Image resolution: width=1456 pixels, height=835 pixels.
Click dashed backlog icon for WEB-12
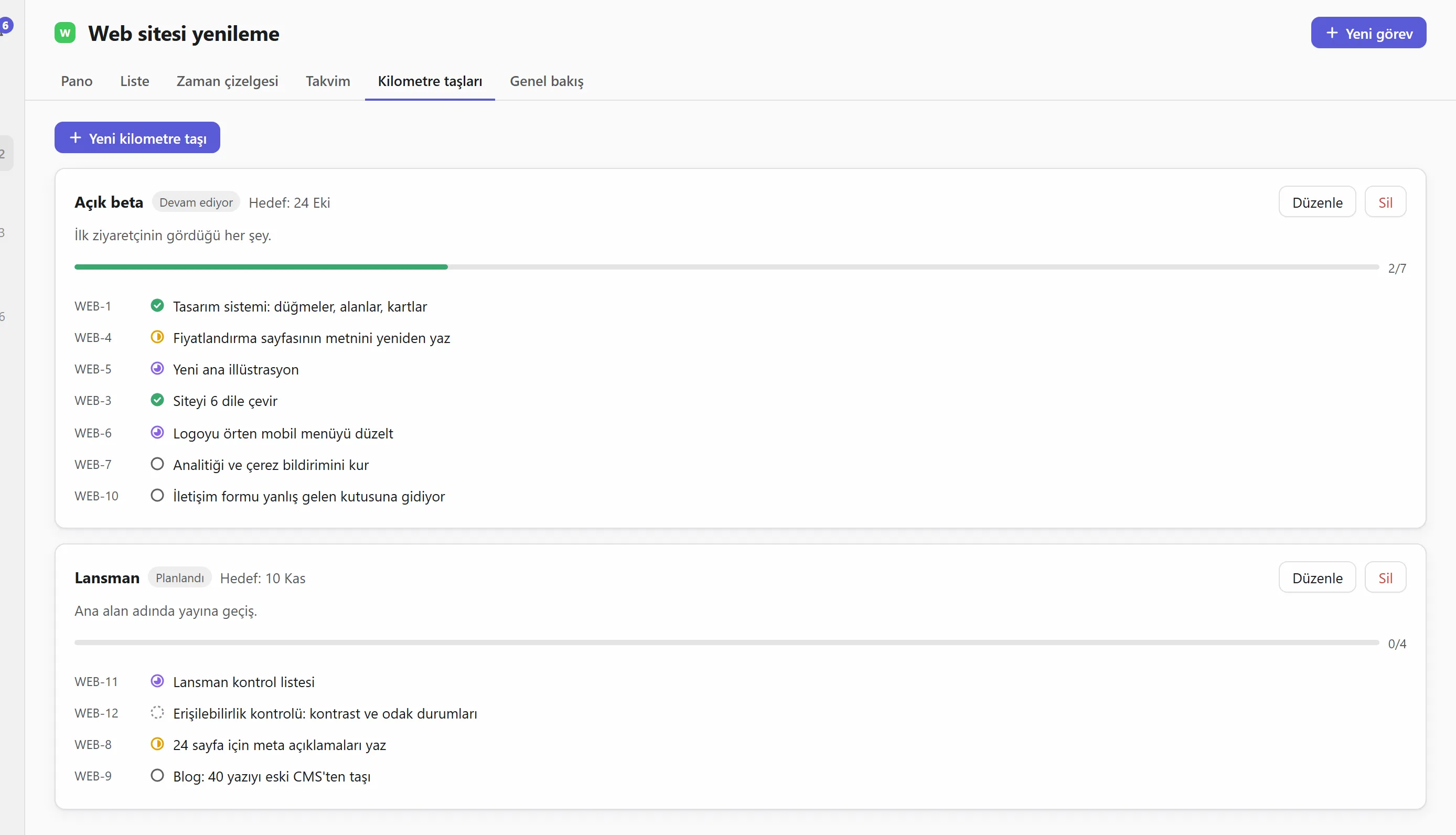click(157, 713)
